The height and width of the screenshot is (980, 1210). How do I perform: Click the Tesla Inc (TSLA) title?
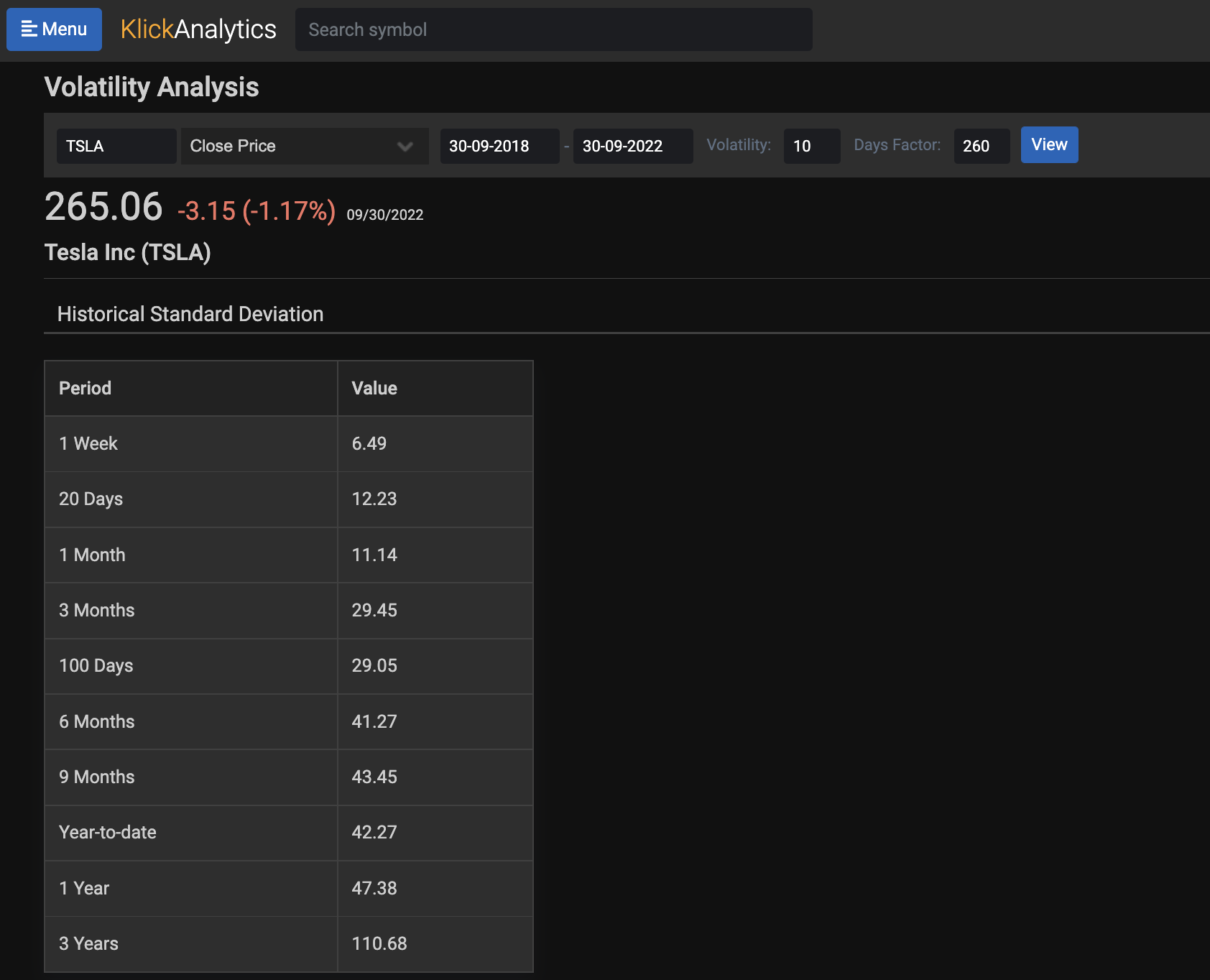tap(128, 252)
